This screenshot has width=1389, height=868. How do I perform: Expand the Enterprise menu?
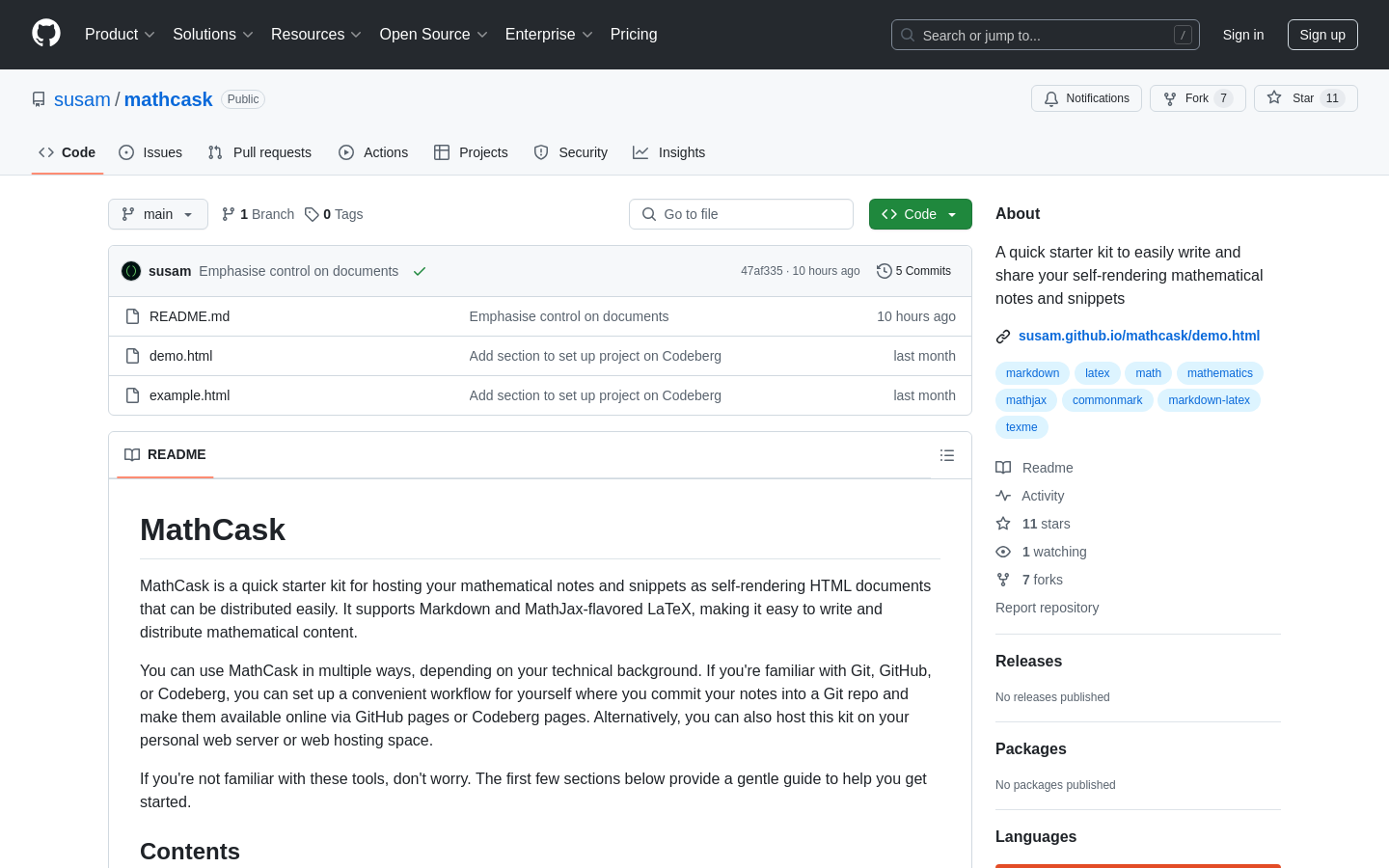(549, 34)
